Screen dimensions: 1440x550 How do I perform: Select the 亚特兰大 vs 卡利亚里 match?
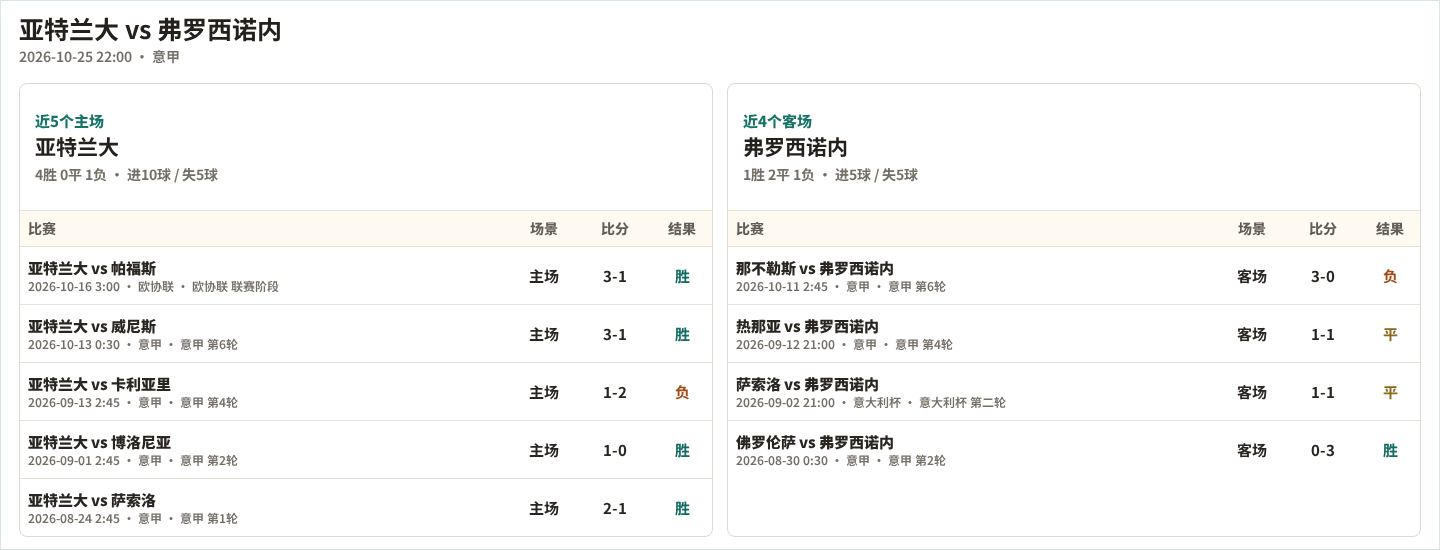click(366, 392)
